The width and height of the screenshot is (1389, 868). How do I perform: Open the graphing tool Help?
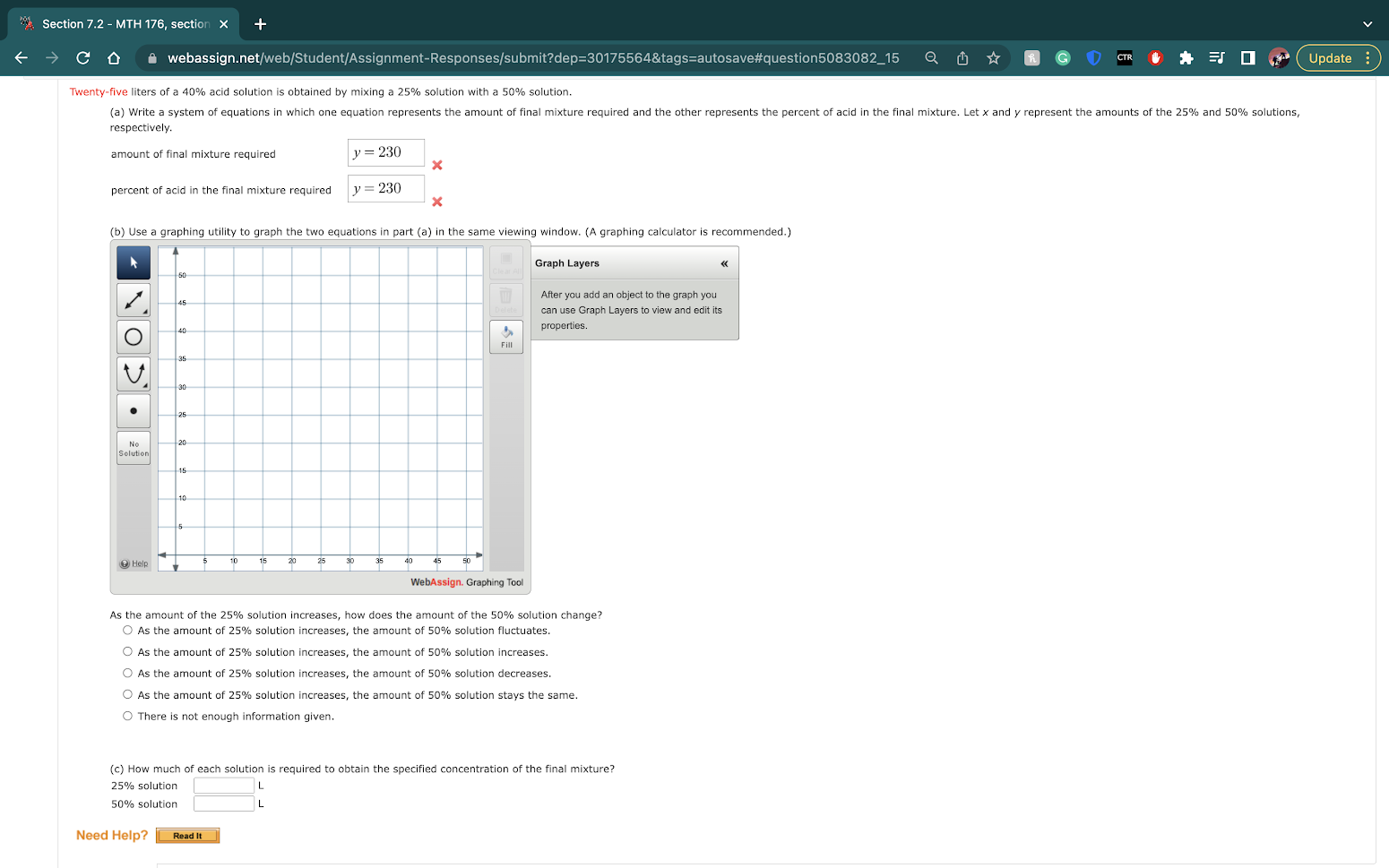pyautogui.click(x=134, y=563)
